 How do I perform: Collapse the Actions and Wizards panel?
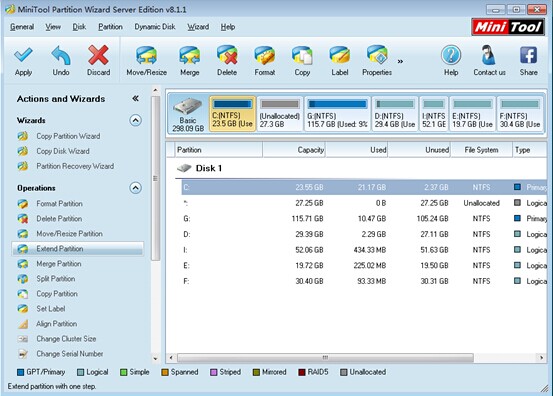click(135, 98)
